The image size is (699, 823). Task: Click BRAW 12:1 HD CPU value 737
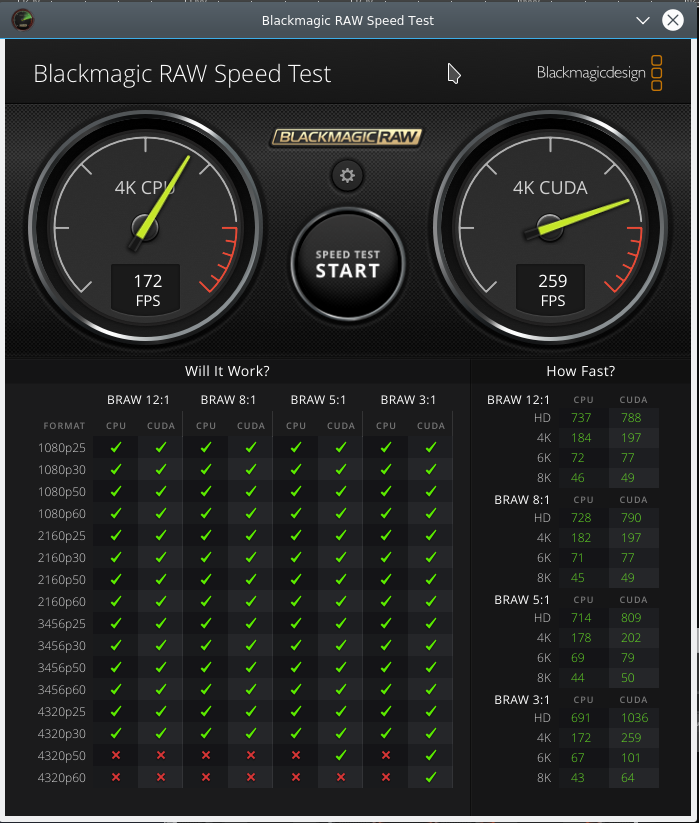581,418
